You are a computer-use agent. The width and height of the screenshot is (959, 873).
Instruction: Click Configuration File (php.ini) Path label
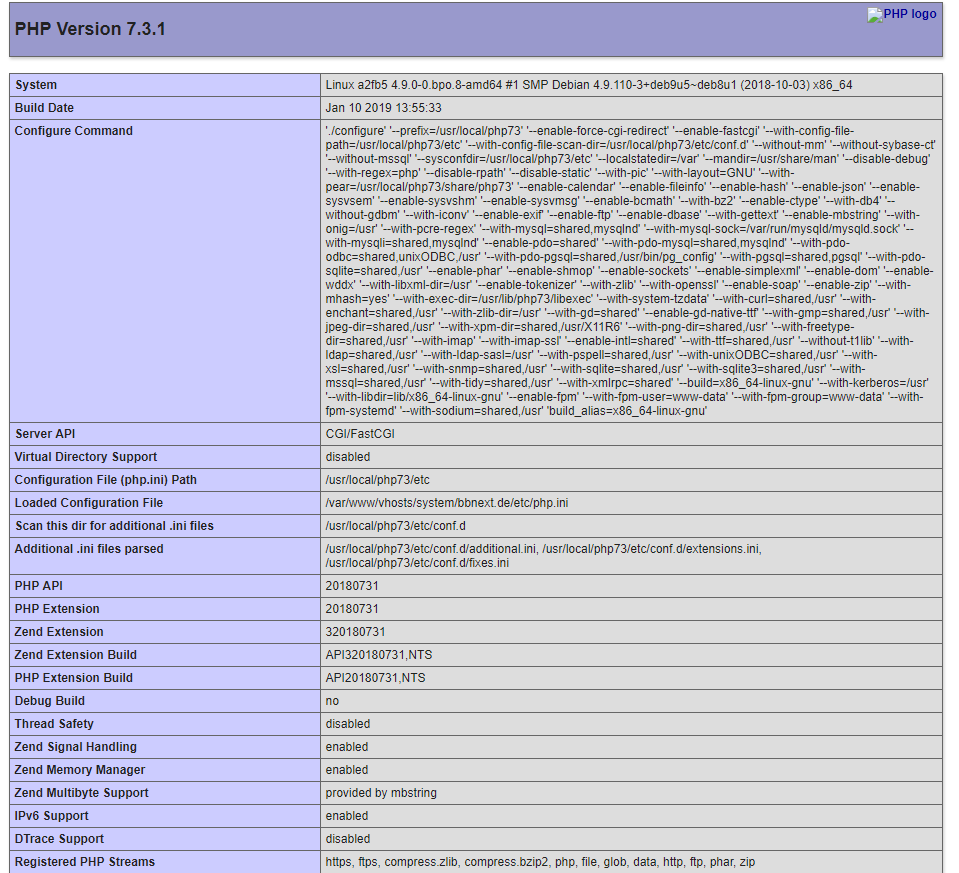tap(106, 480)
